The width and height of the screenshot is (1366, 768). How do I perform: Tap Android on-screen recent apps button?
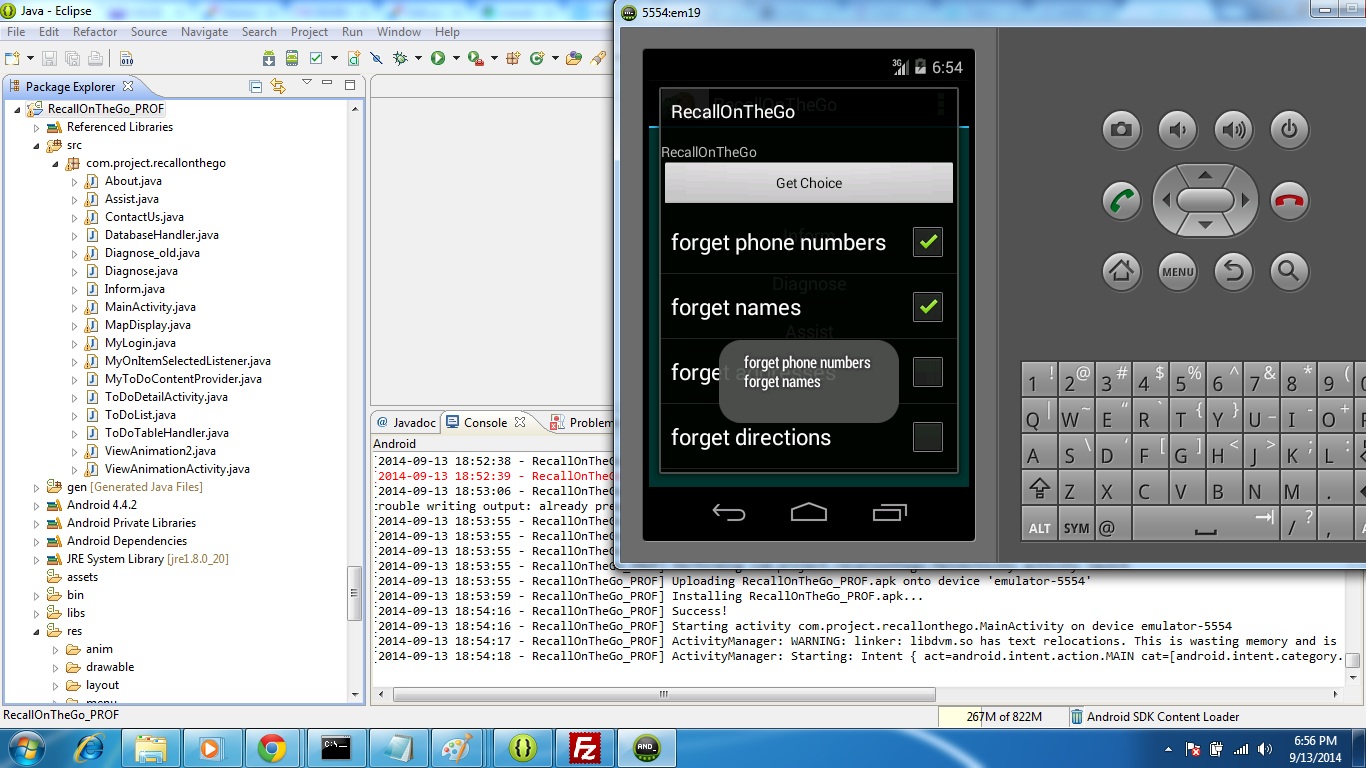889,513
